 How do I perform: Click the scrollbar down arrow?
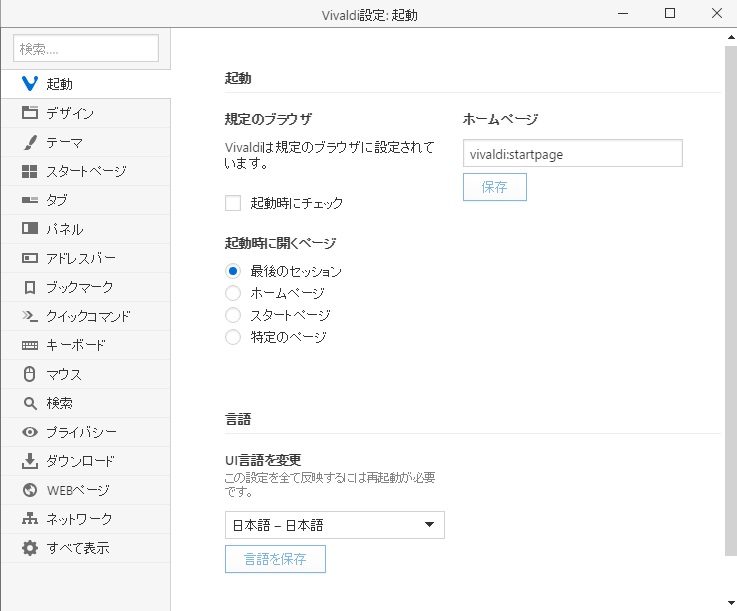pyautogui.click(x=731, y=603)
